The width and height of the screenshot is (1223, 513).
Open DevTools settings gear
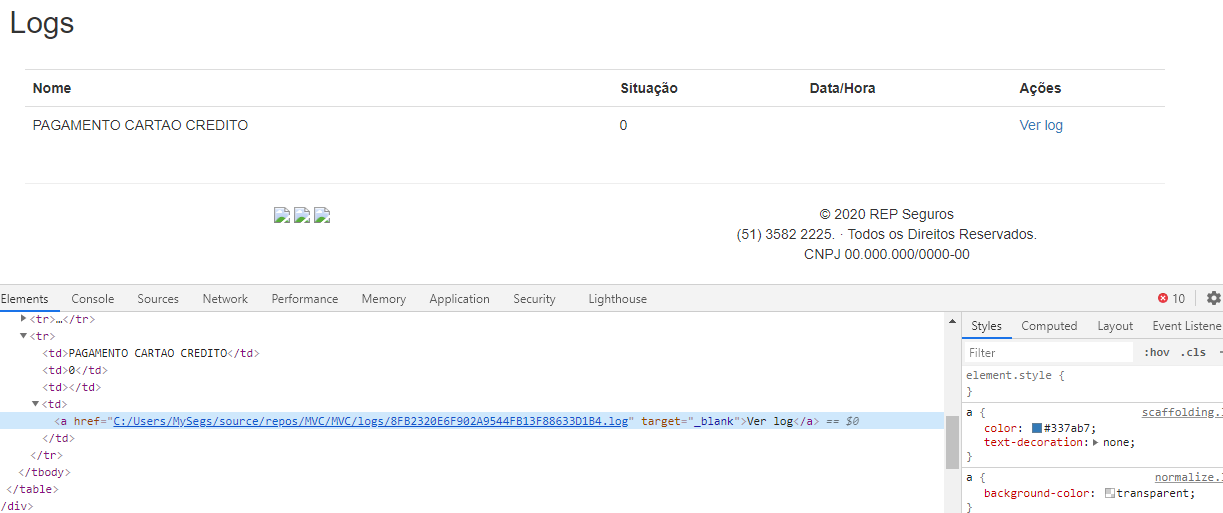(x=1213, y=298)
